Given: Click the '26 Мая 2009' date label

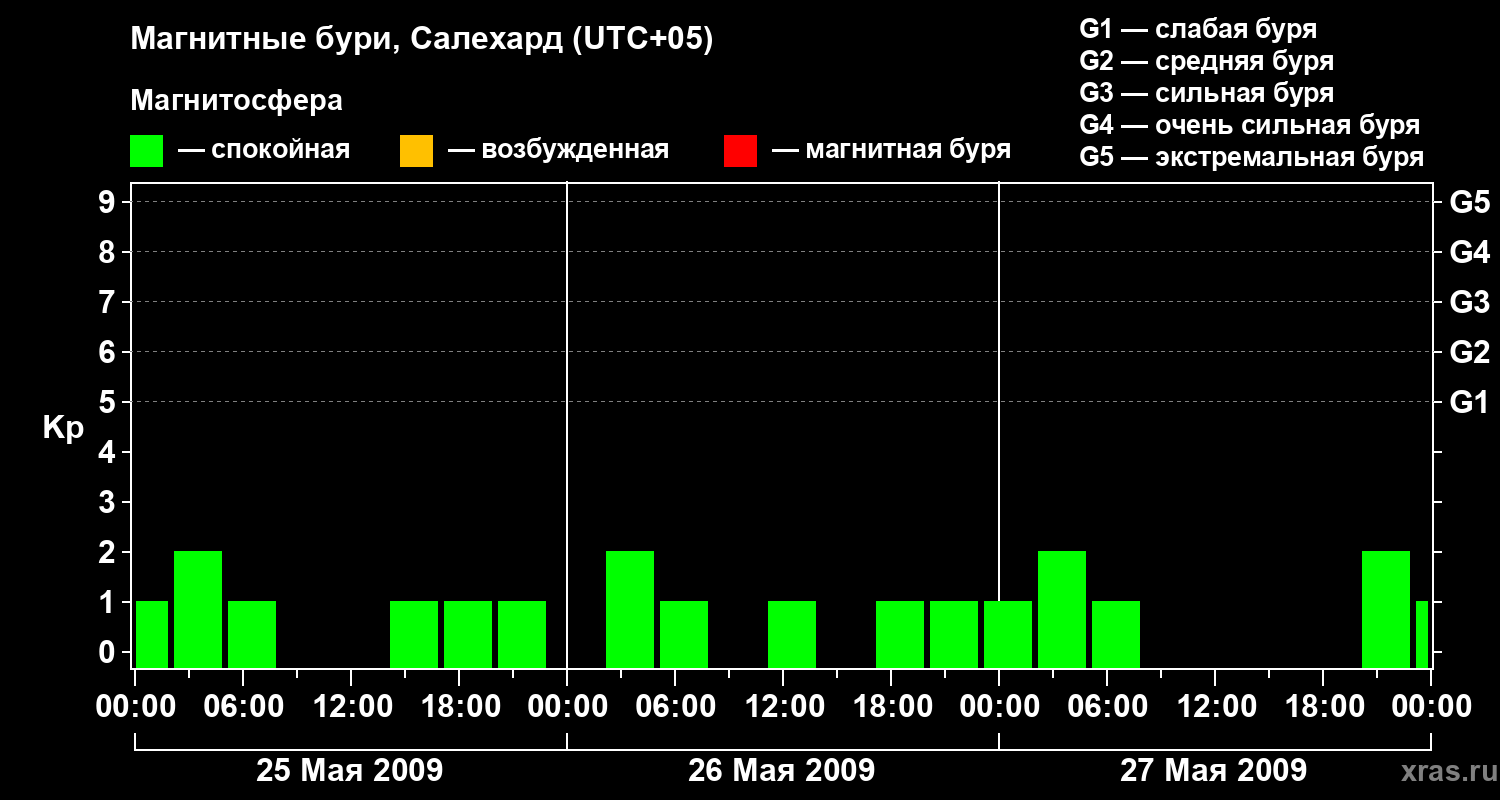Looking at the screenshot, I should 782,771.
